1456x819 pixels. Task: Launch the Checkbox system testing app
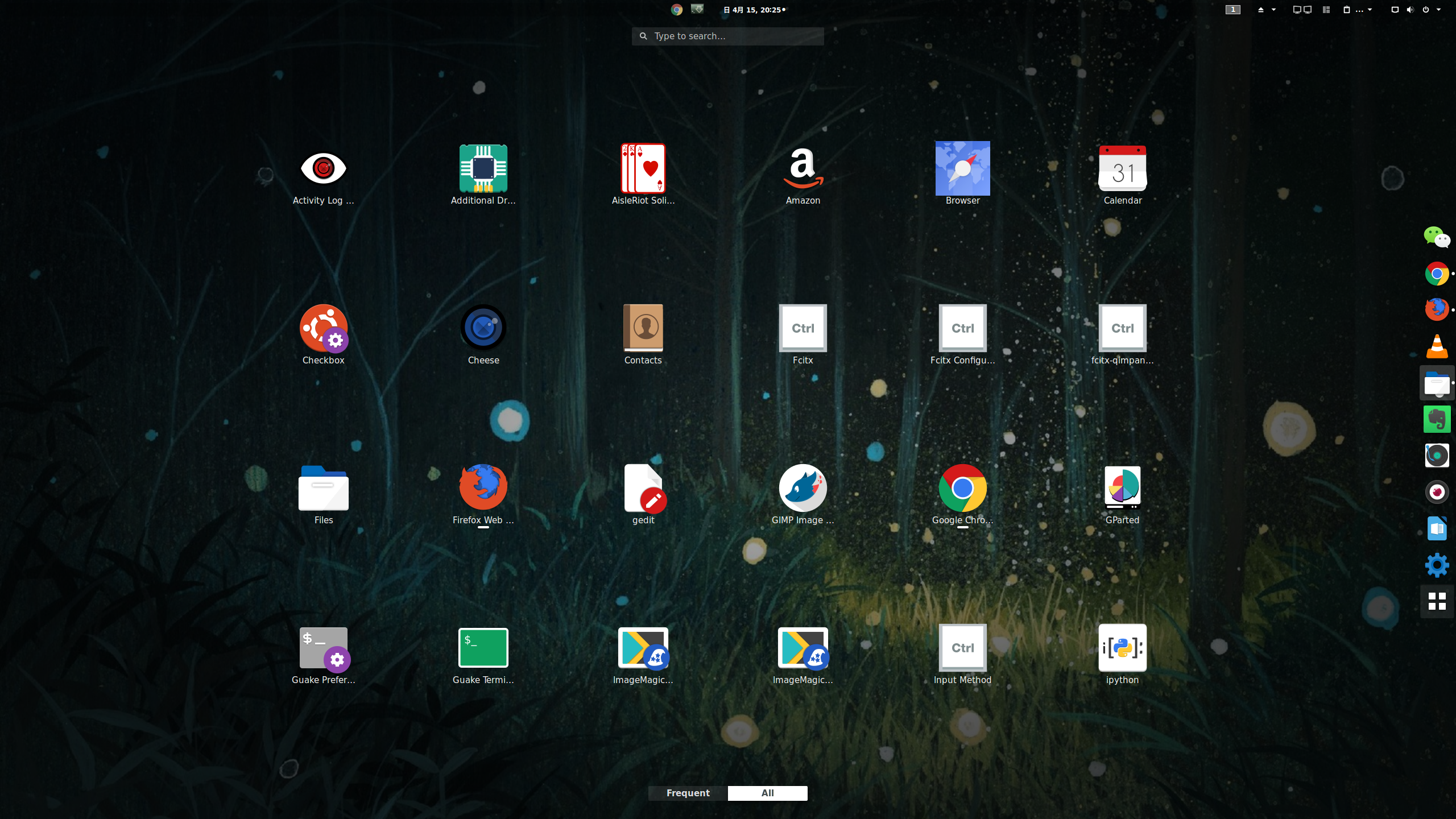(323, 335)
